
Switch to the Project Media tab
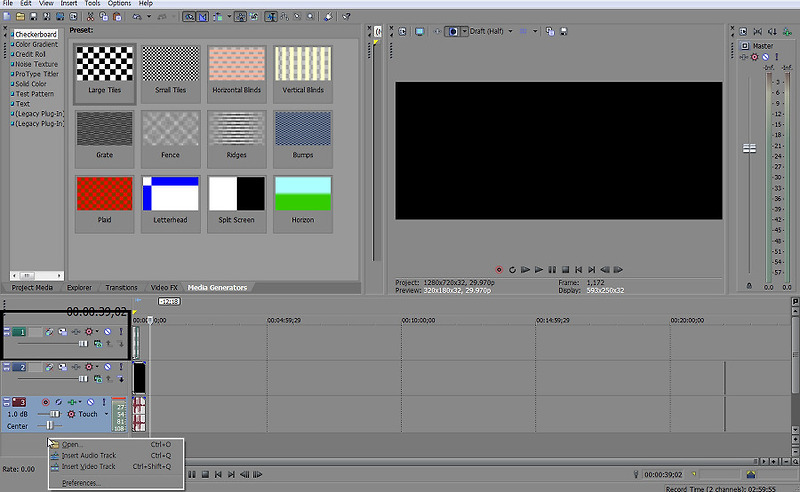(32, 287)
